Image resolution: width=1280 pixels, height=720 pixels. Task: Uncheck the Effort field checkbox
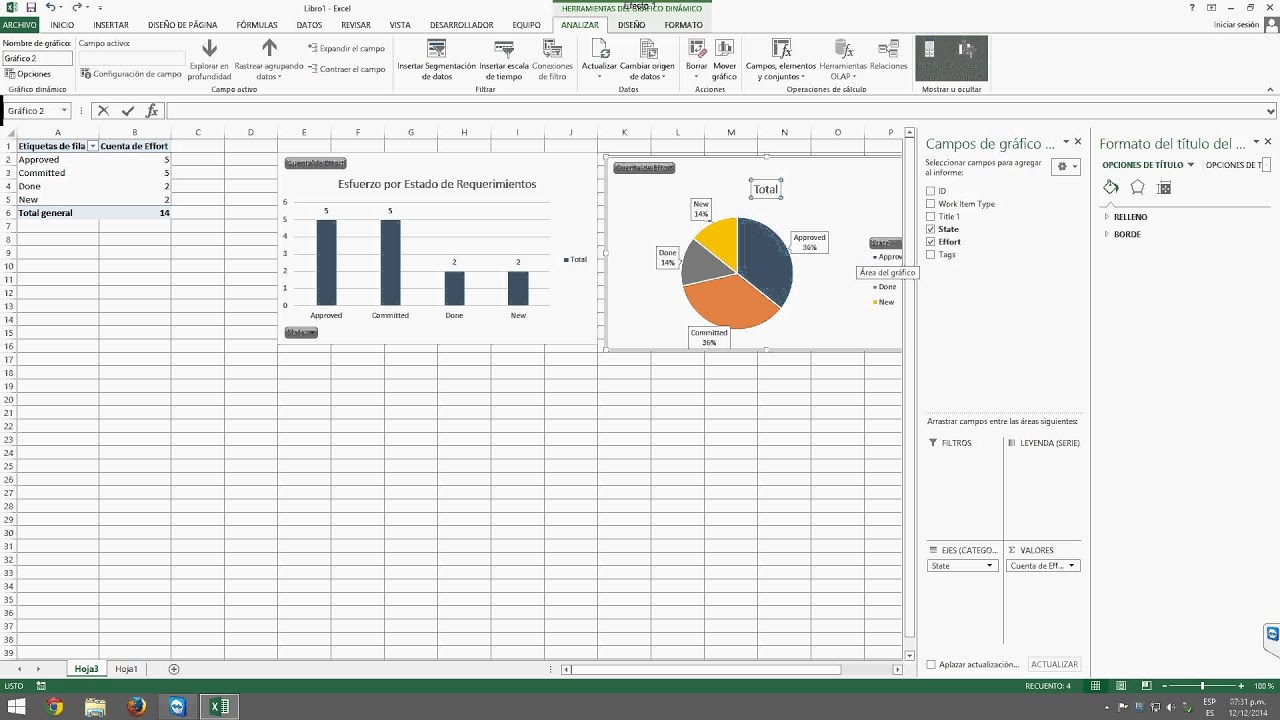point(930,242)
